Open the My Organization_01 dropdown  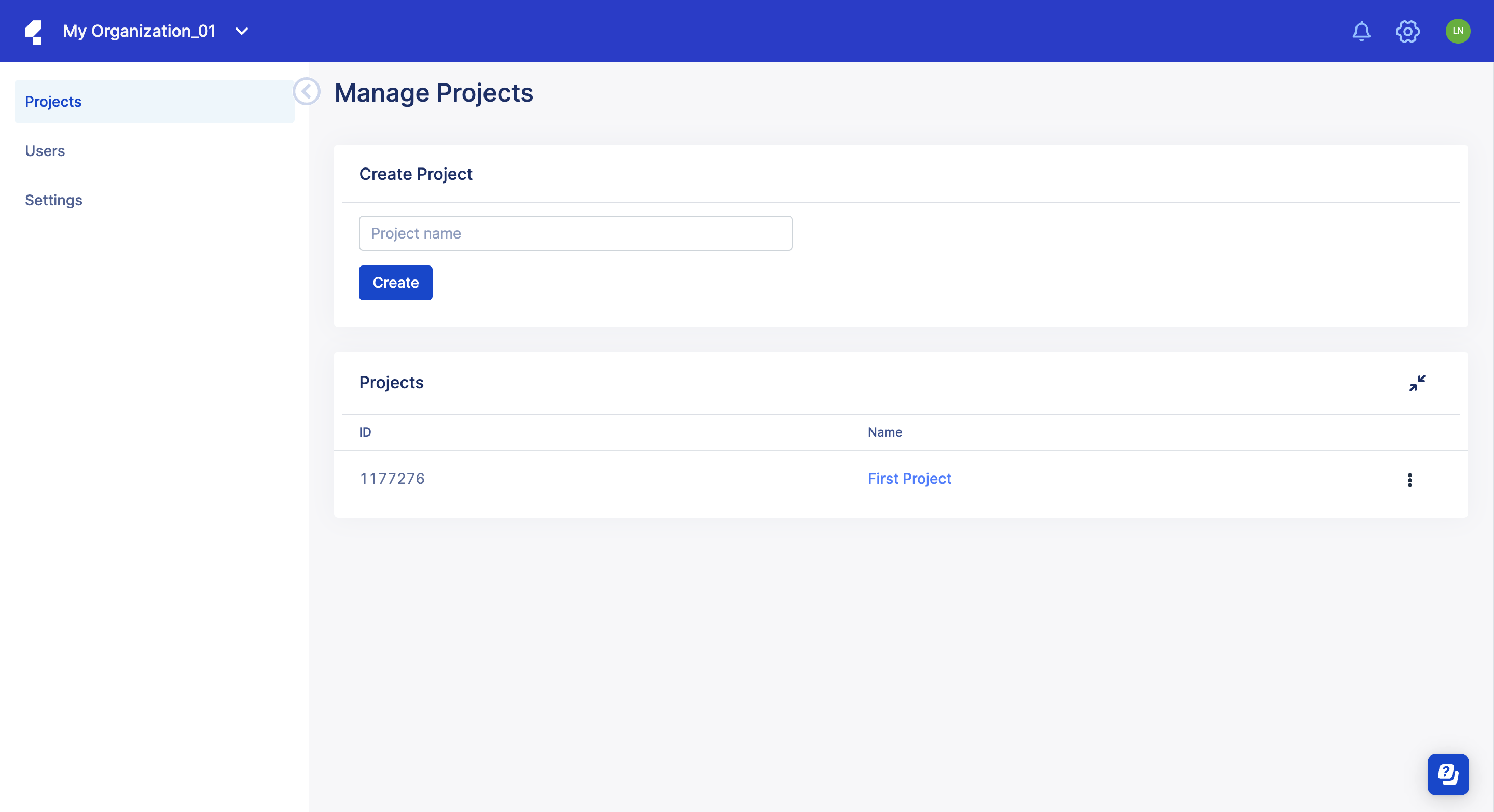tap(139, 31)
